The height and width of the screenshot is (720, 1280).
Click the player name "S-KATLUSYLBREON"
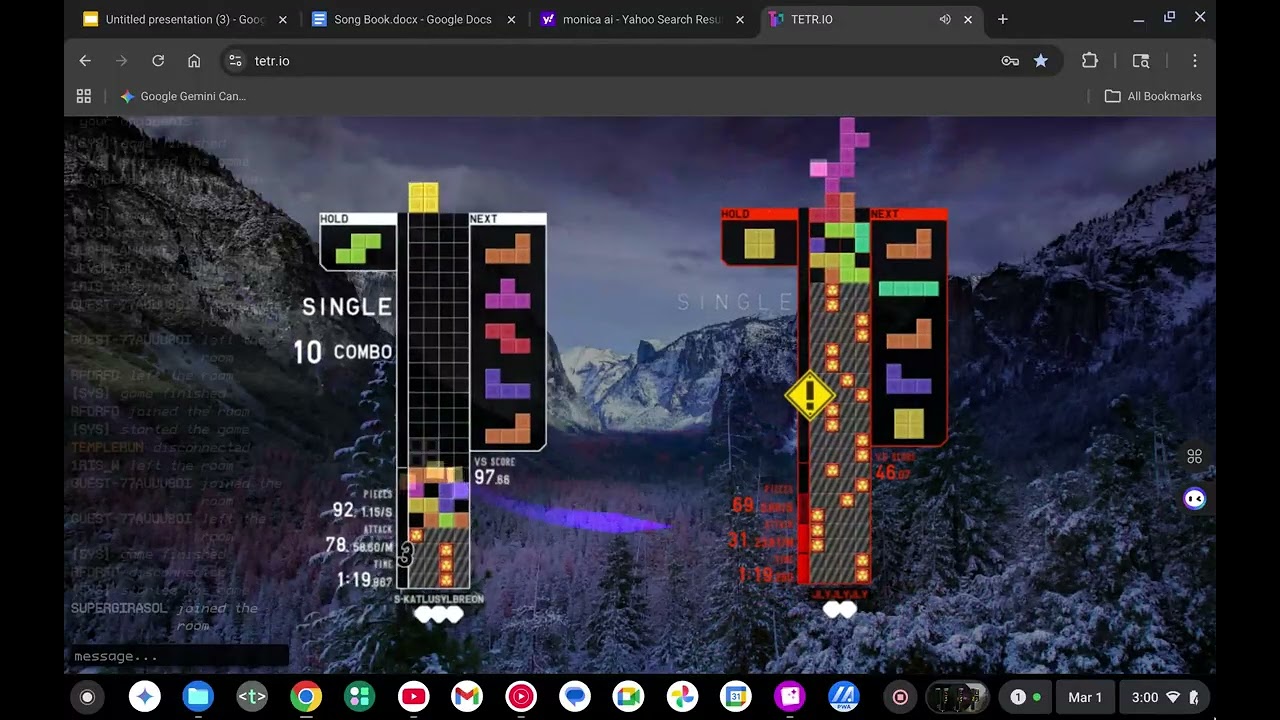point(439,599)
